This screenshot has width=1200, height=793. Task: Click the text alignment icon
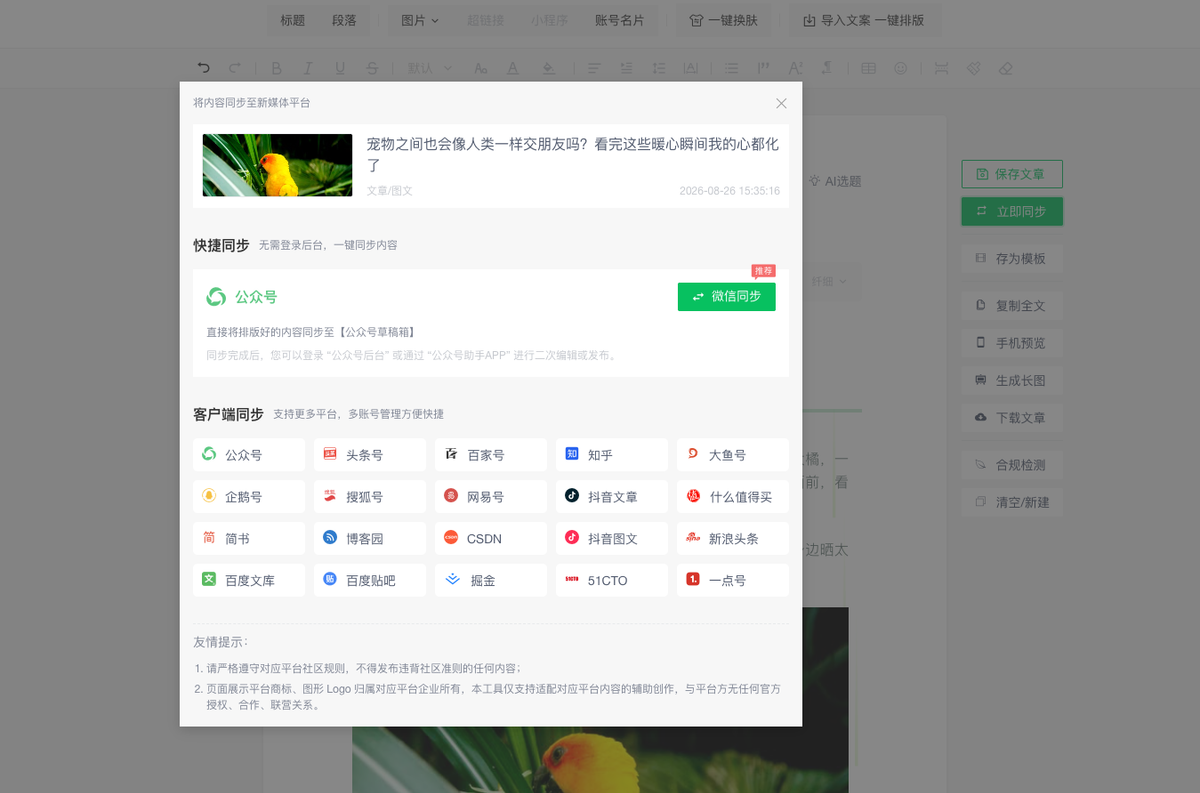pos(593,68)
